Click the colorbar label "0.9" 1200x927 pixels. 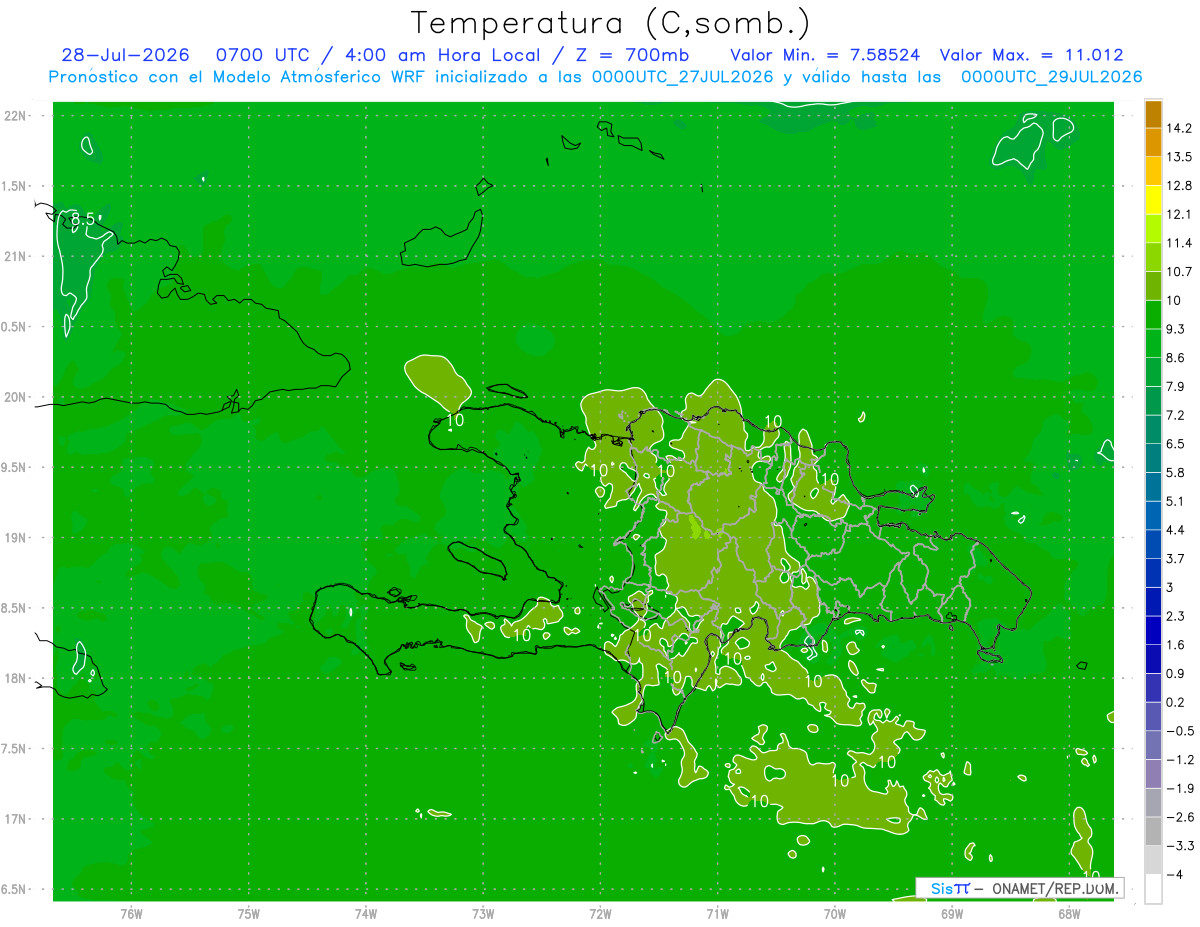[x=1175, y=674]
